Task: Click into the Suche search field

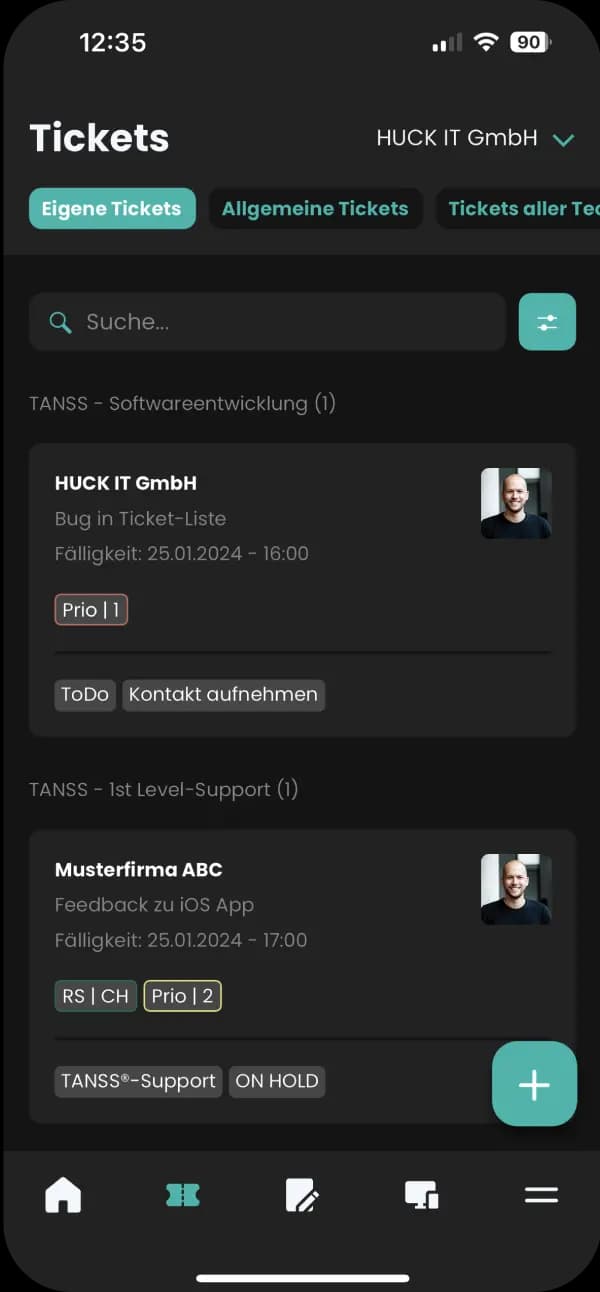Action: [x=267, y=322]
